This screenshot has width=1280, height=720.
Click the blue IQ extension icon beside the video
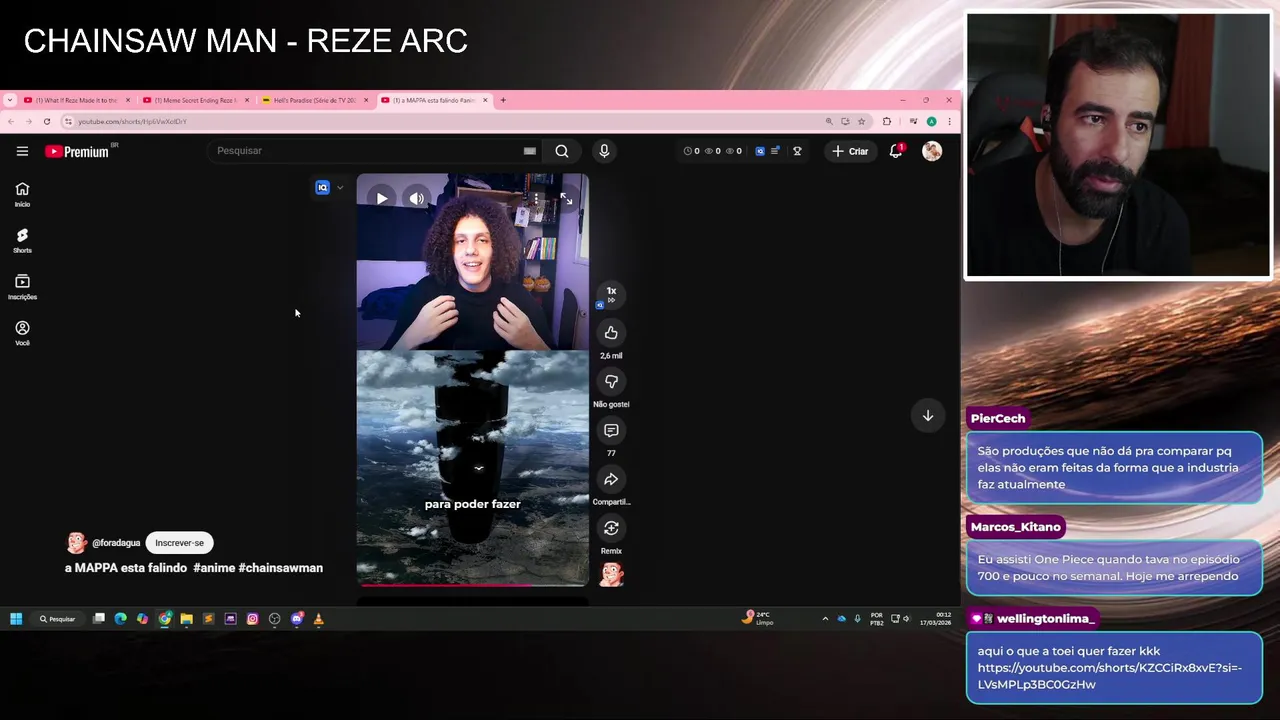pyautogui.click(x=322, y=188)
